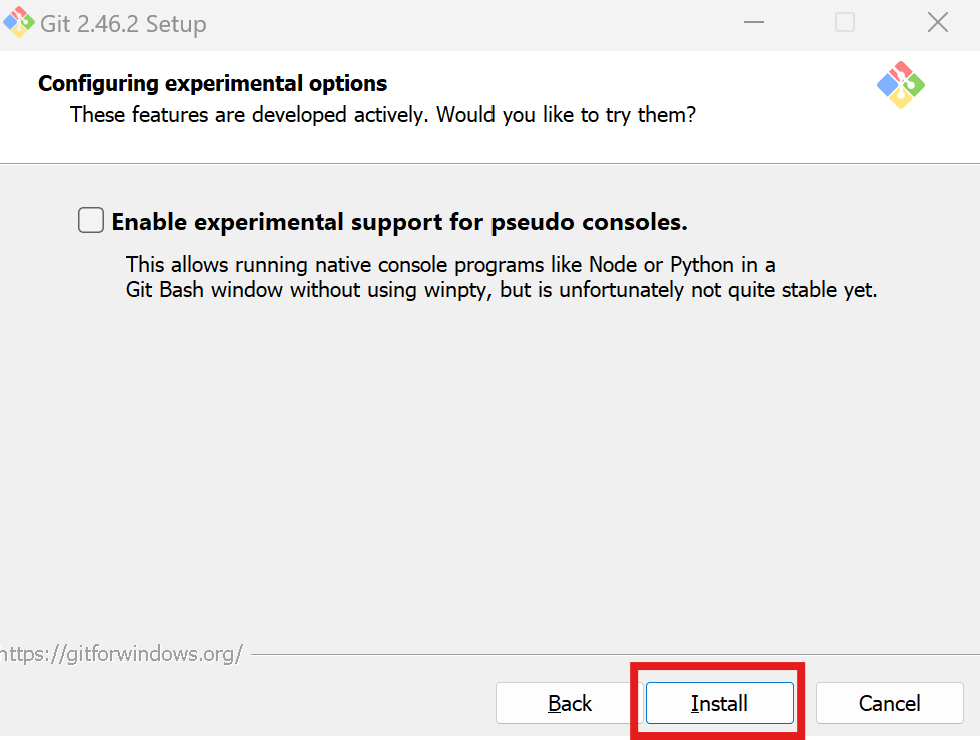Minimize the Git Setup window

[754, 22]
